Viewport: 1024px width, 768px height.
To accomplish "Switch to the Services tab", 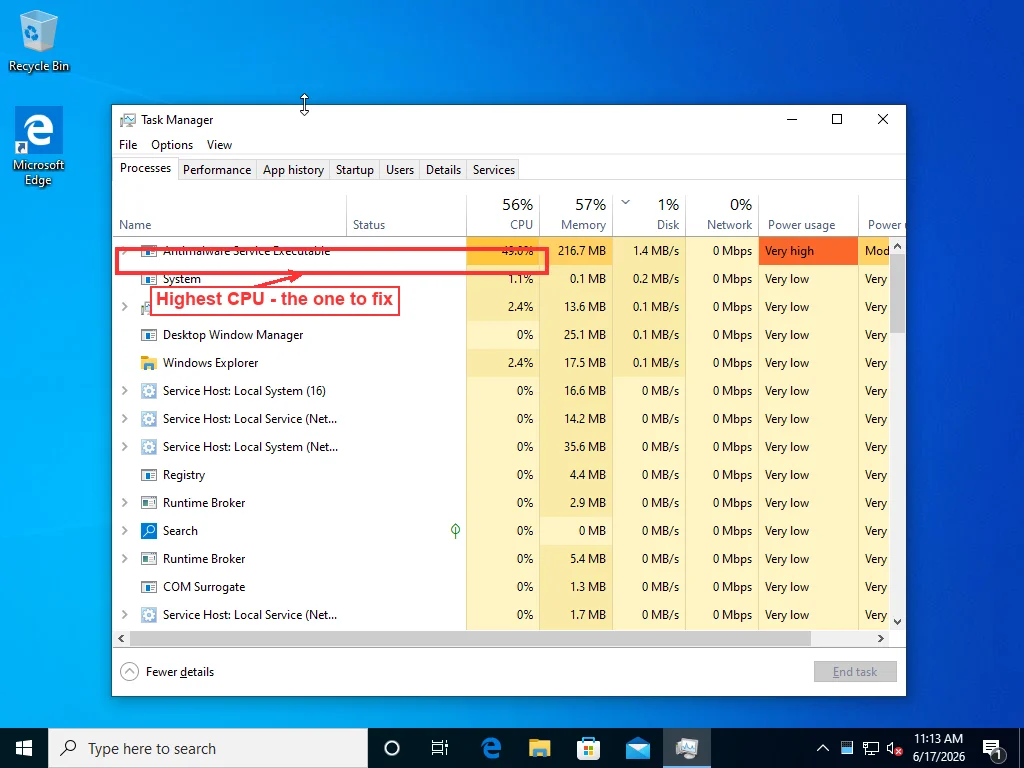I will pos(494,170).
